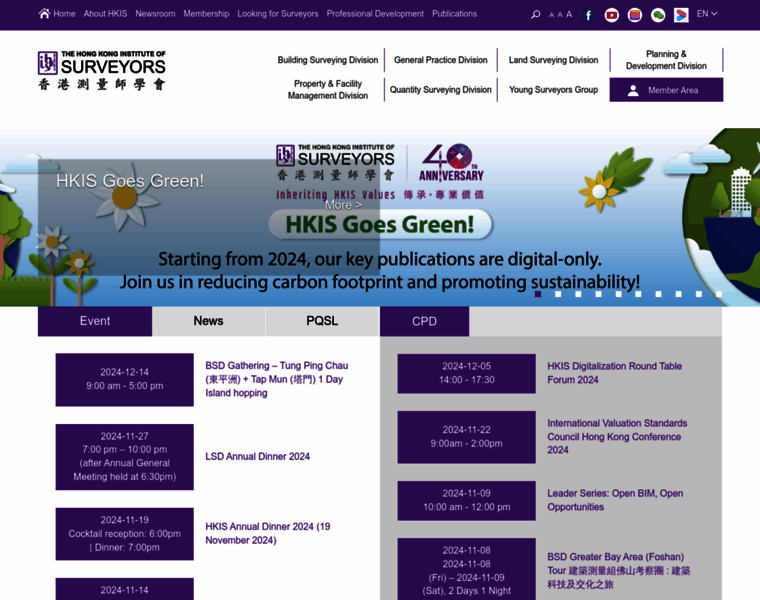Select the smallest font size A
This screenshot has width=760, height=600.
551,15
